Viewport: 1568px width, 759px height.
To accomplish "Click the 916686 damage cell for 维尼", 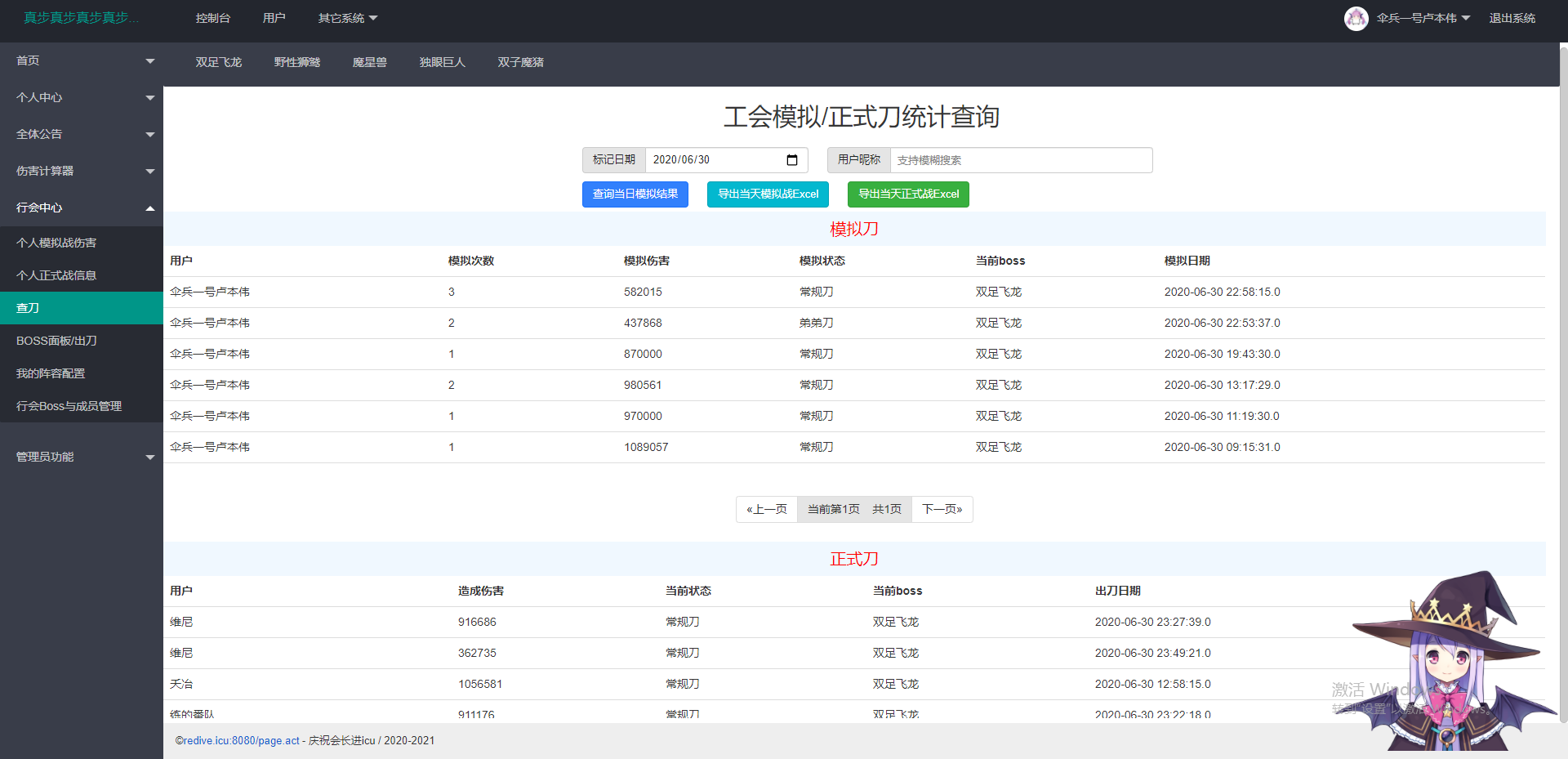I will [477, 622].
